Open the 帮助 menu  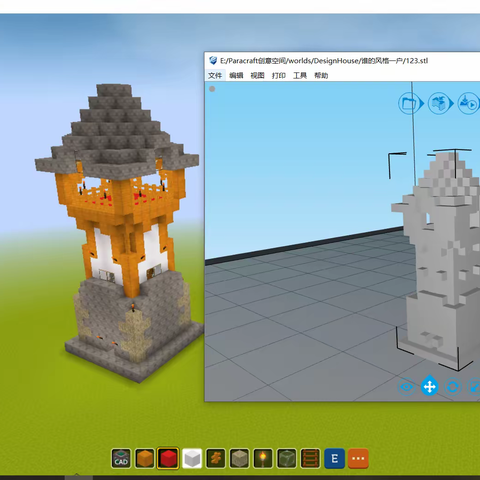[x=321, y=75]
